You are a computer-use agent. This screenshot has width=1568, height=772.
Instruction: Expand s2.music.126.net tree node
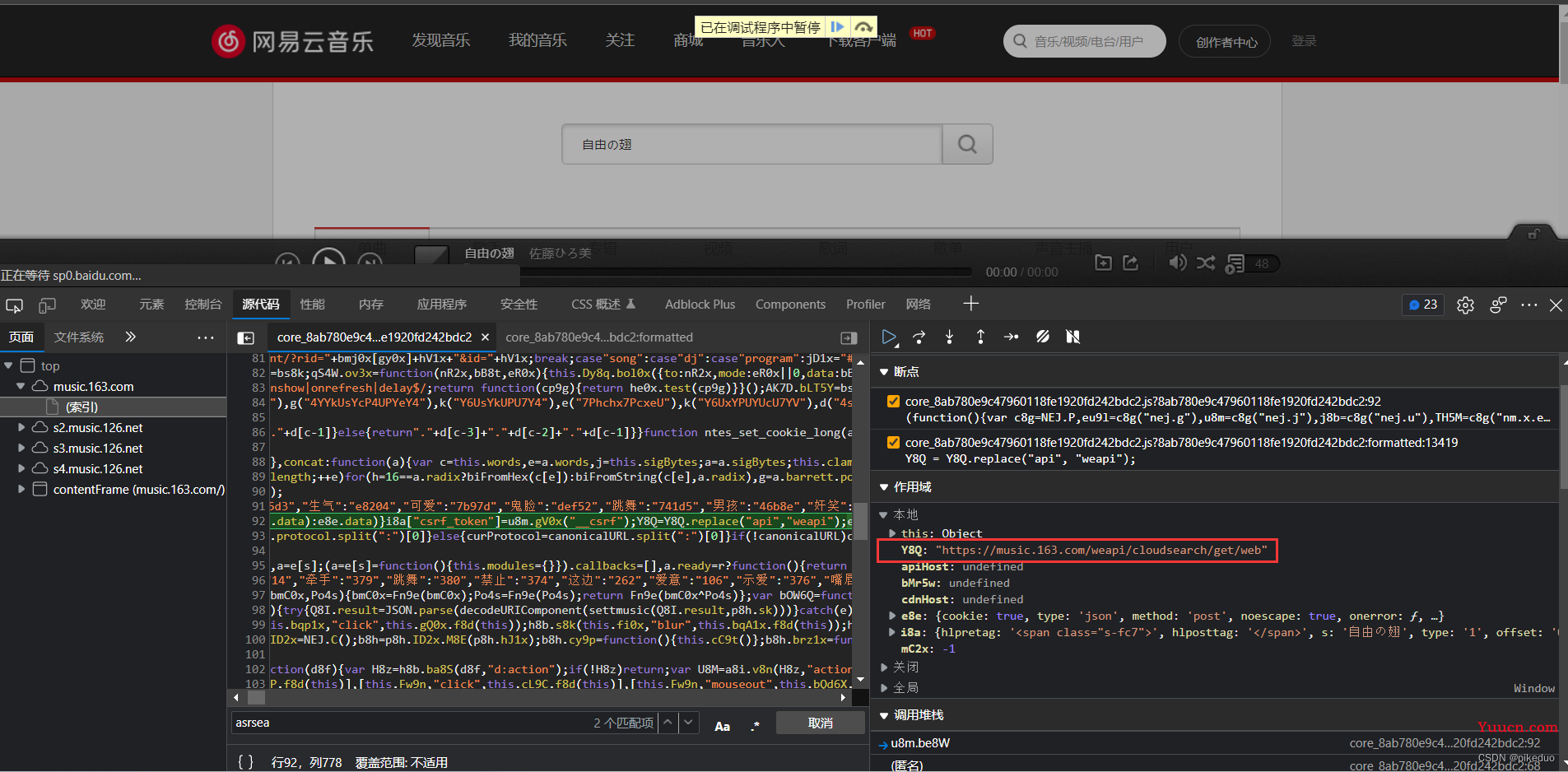pyautogui.click(x=21, y=428)
